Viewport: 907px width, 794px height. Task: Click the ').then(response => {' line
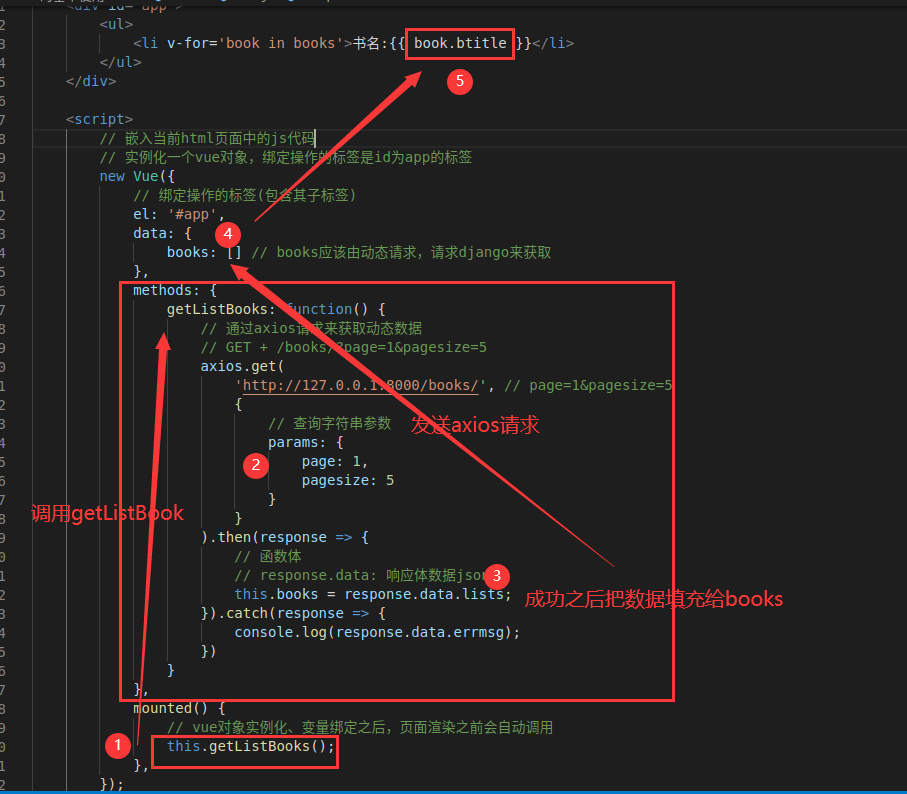point(285,537)
